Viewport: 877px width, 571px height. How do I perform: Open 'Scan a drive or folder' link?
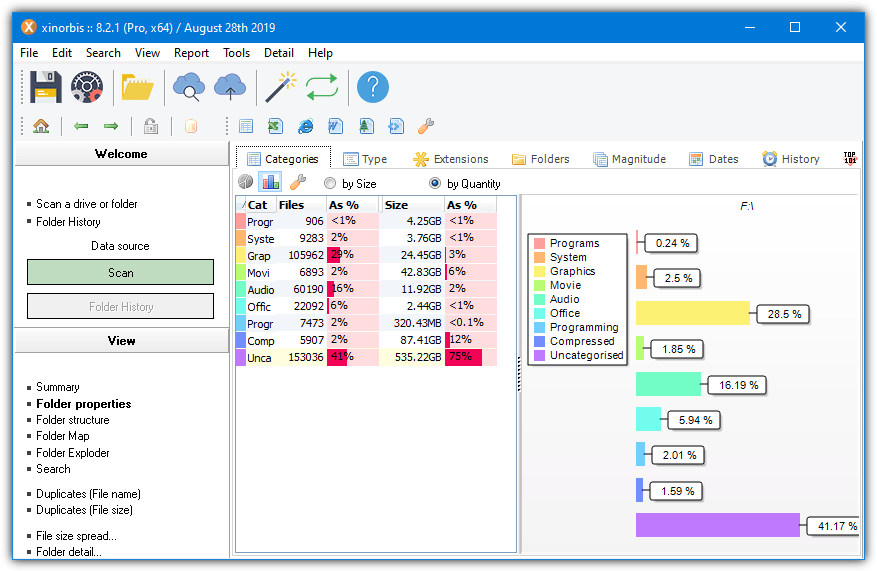87,204
